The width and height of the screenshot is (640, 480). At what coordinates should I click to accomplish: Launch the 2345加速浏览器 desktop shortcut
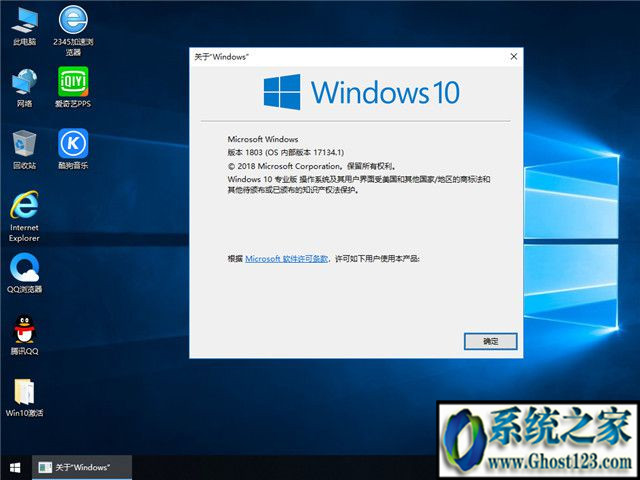coord(73,31)
